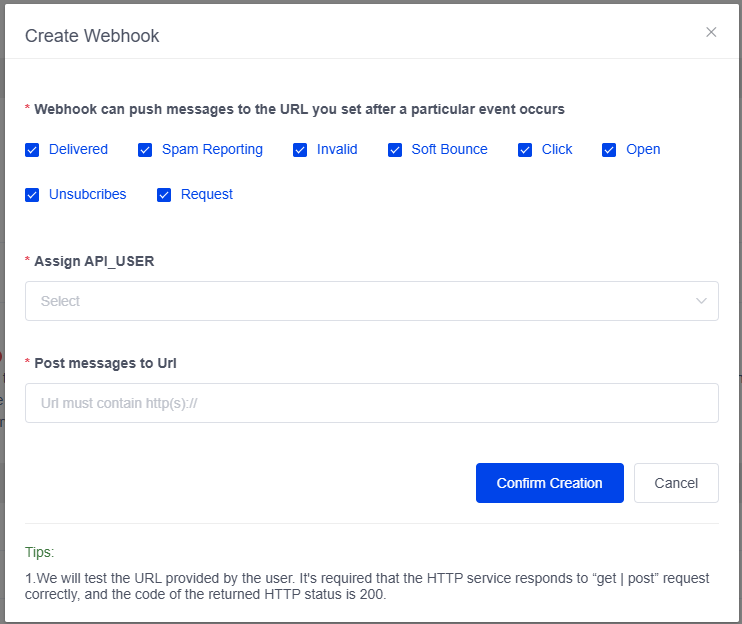Disable the Invalid event checkbox

[300, 150]
